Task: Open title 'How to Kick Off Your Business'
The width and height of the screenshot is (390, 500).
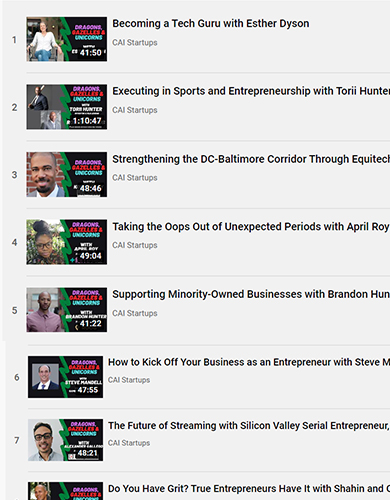Action: pyautogui.click(x=249, y=362)
